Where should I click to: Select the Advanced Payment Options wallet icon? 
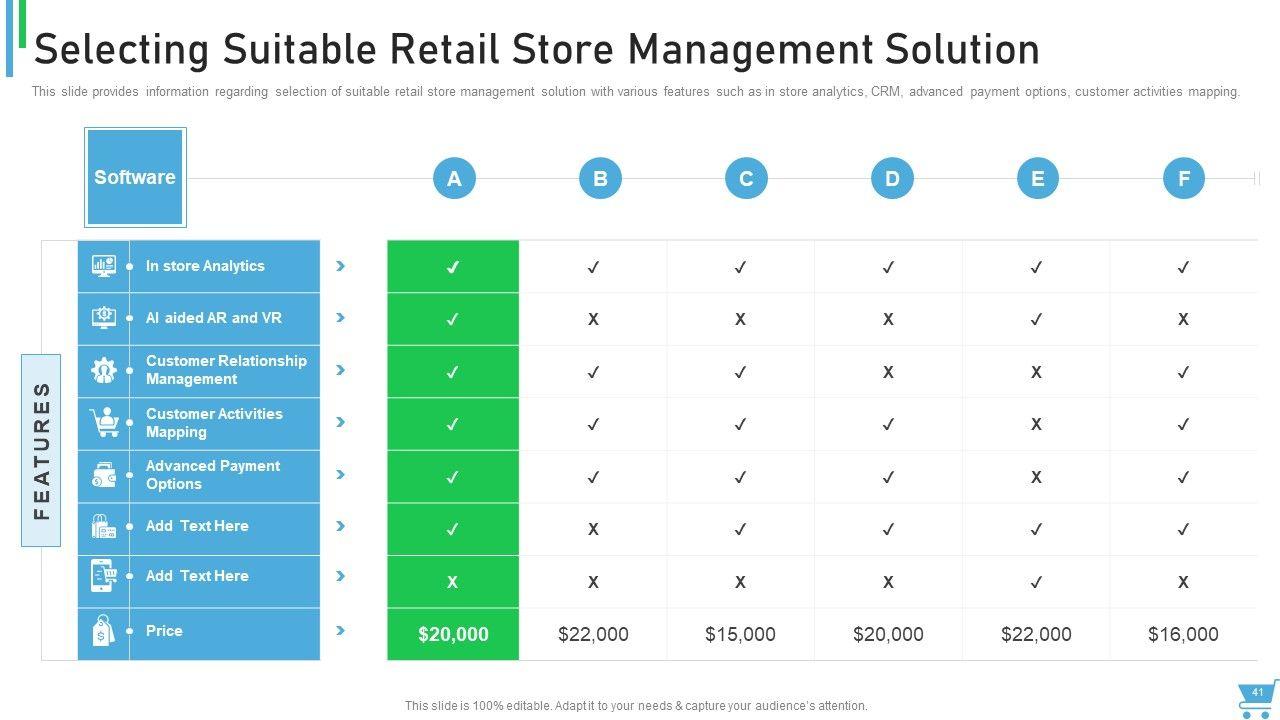coord(103,475)
